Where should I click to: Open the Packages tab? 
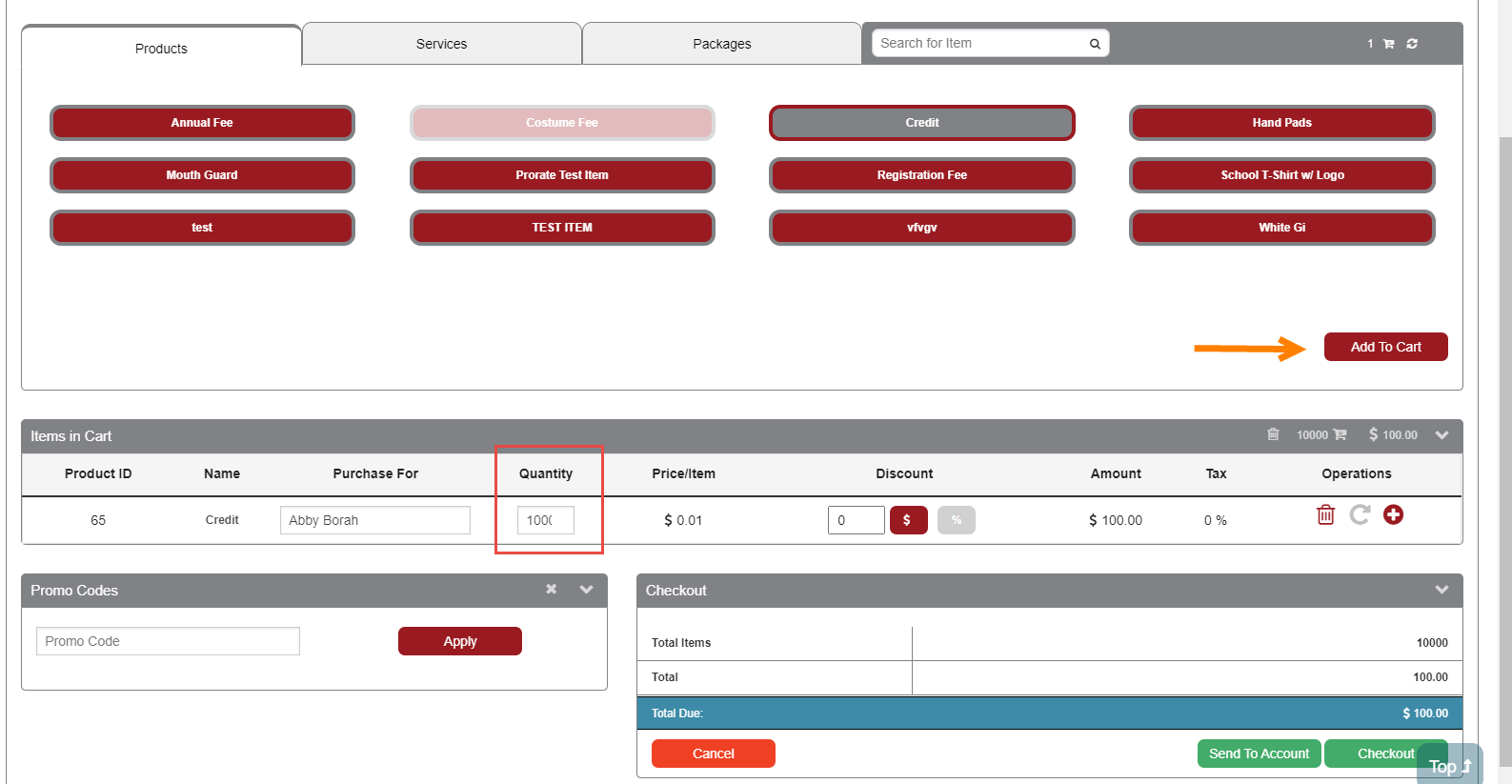pyautogui.click(x=721, y=44)
